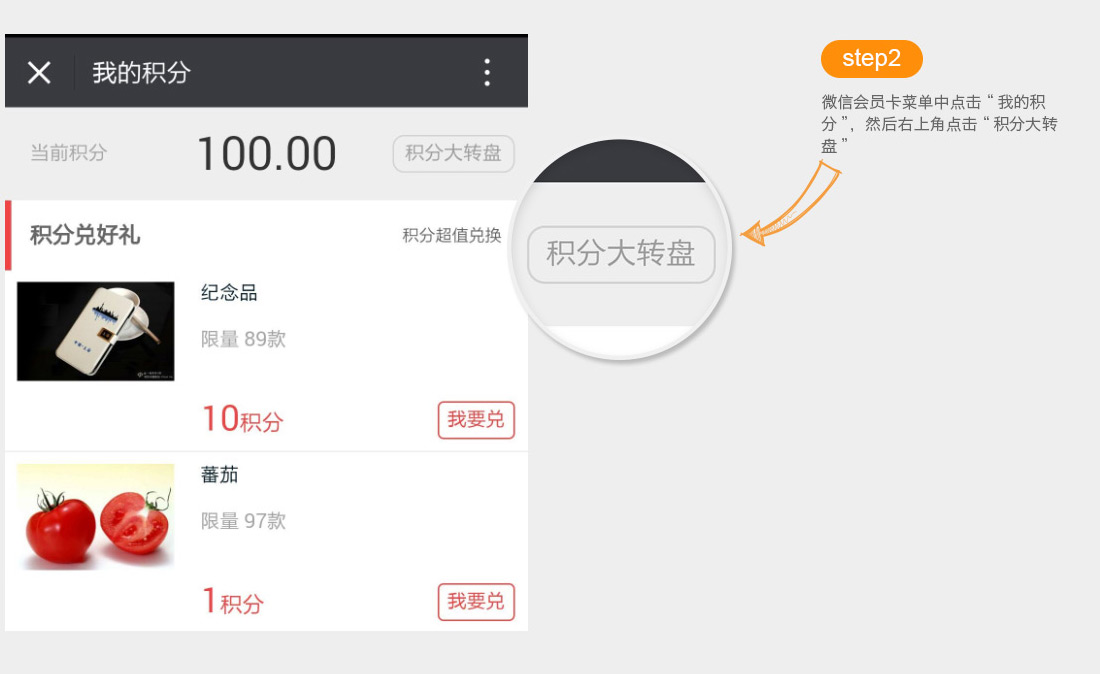Open the 纪念品 phone case thumbnail

click(96, 331)
